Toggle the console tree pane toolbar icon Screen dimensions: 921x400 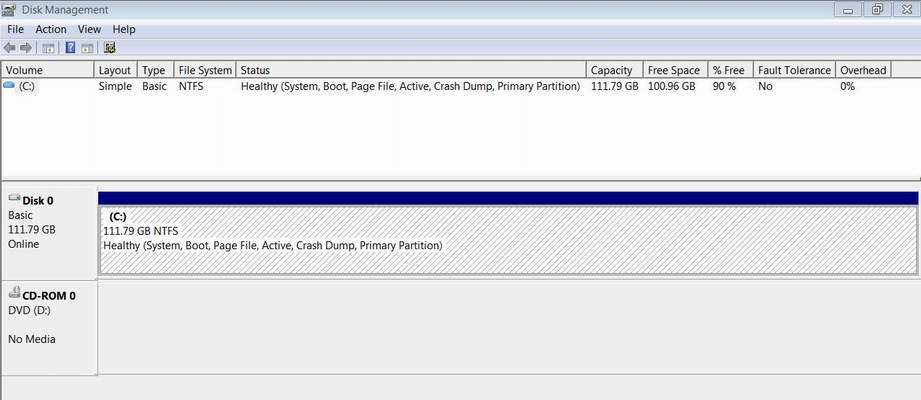[x=49, y=48]
